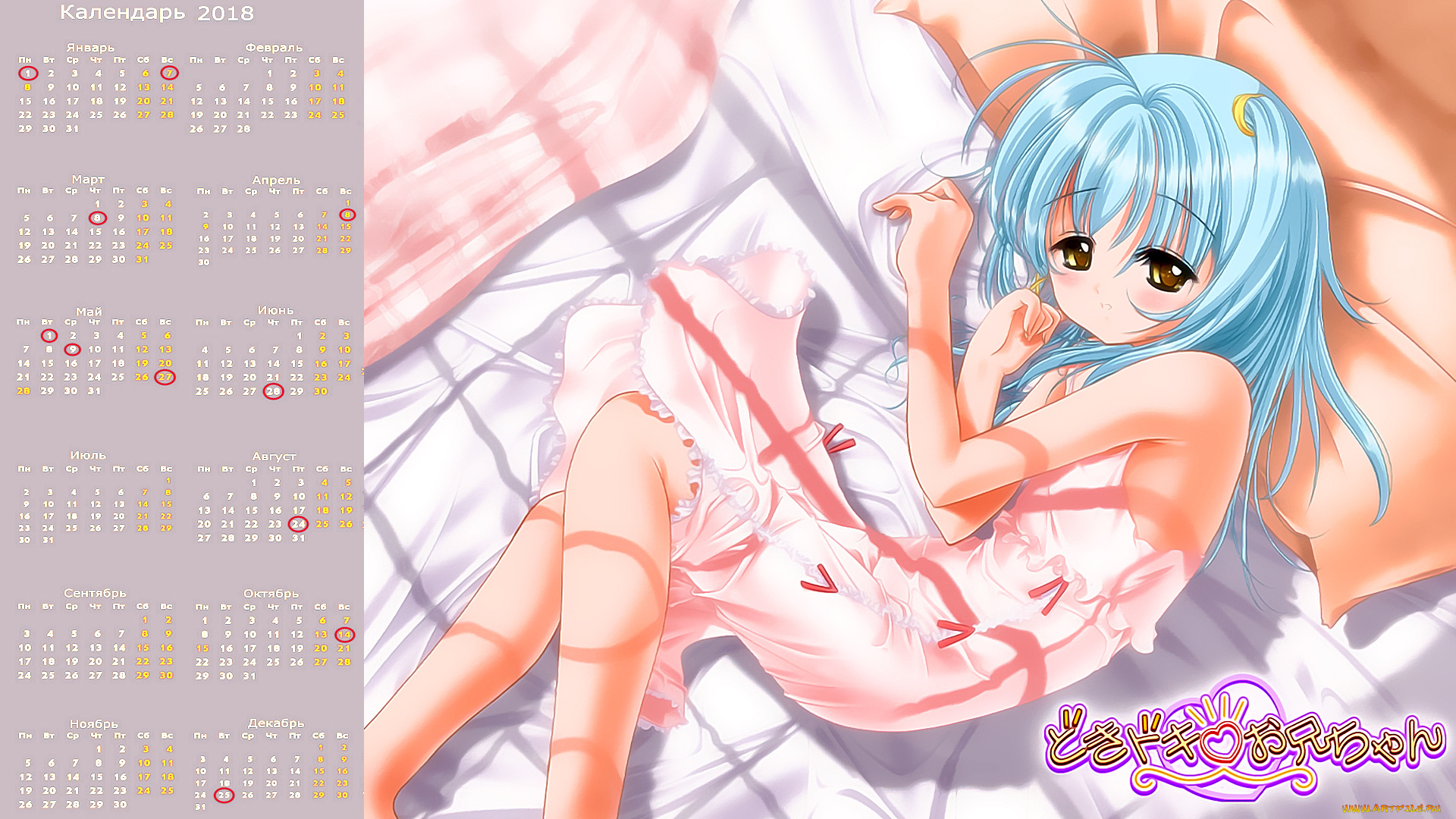Select circled date 28 in Июнь
Screen dimensions: 1456x819
(273, 391)
